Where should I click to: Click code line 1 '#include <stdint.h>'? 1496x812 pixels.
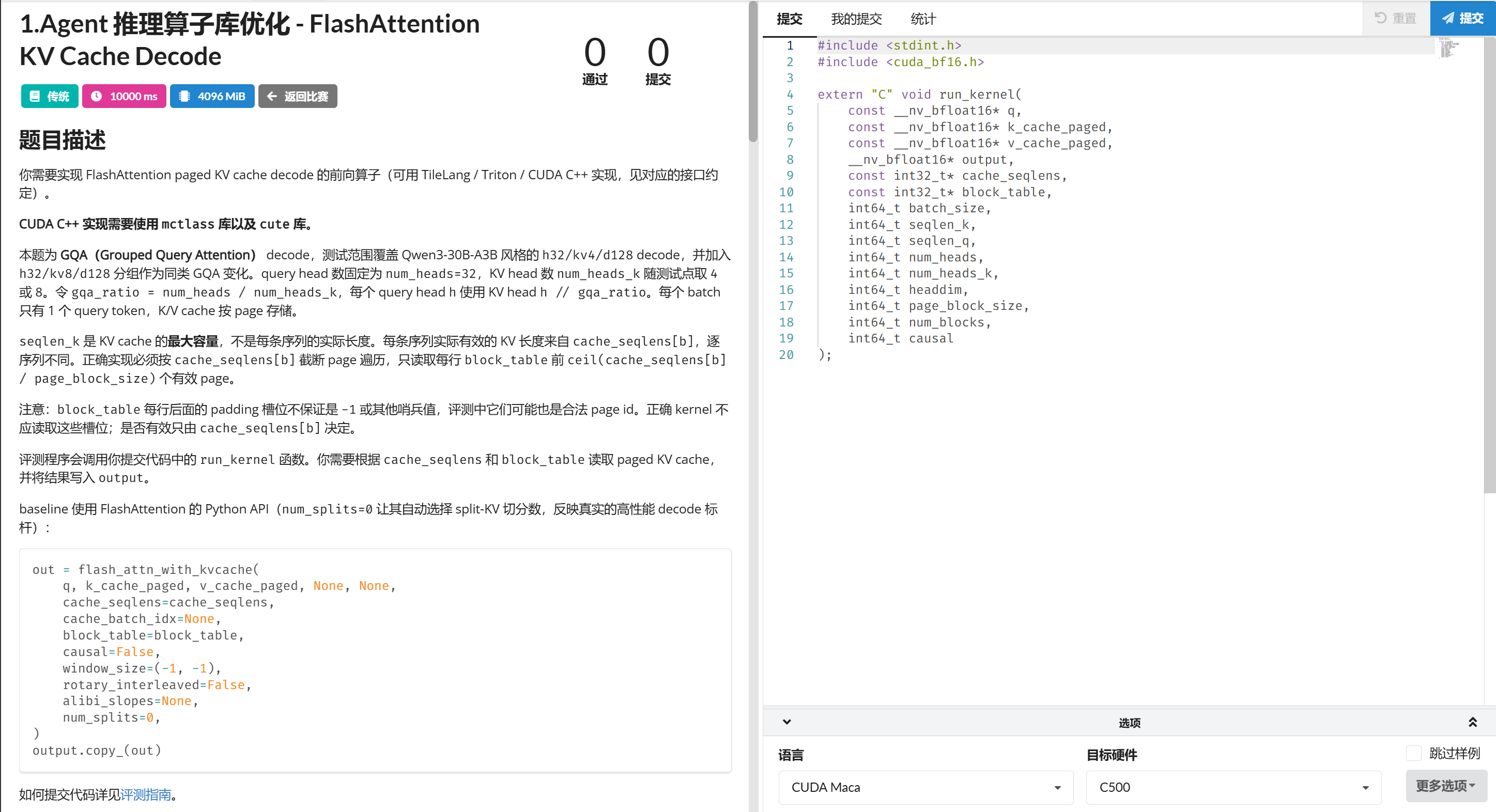pyautogui.click(x=889, y=45)
